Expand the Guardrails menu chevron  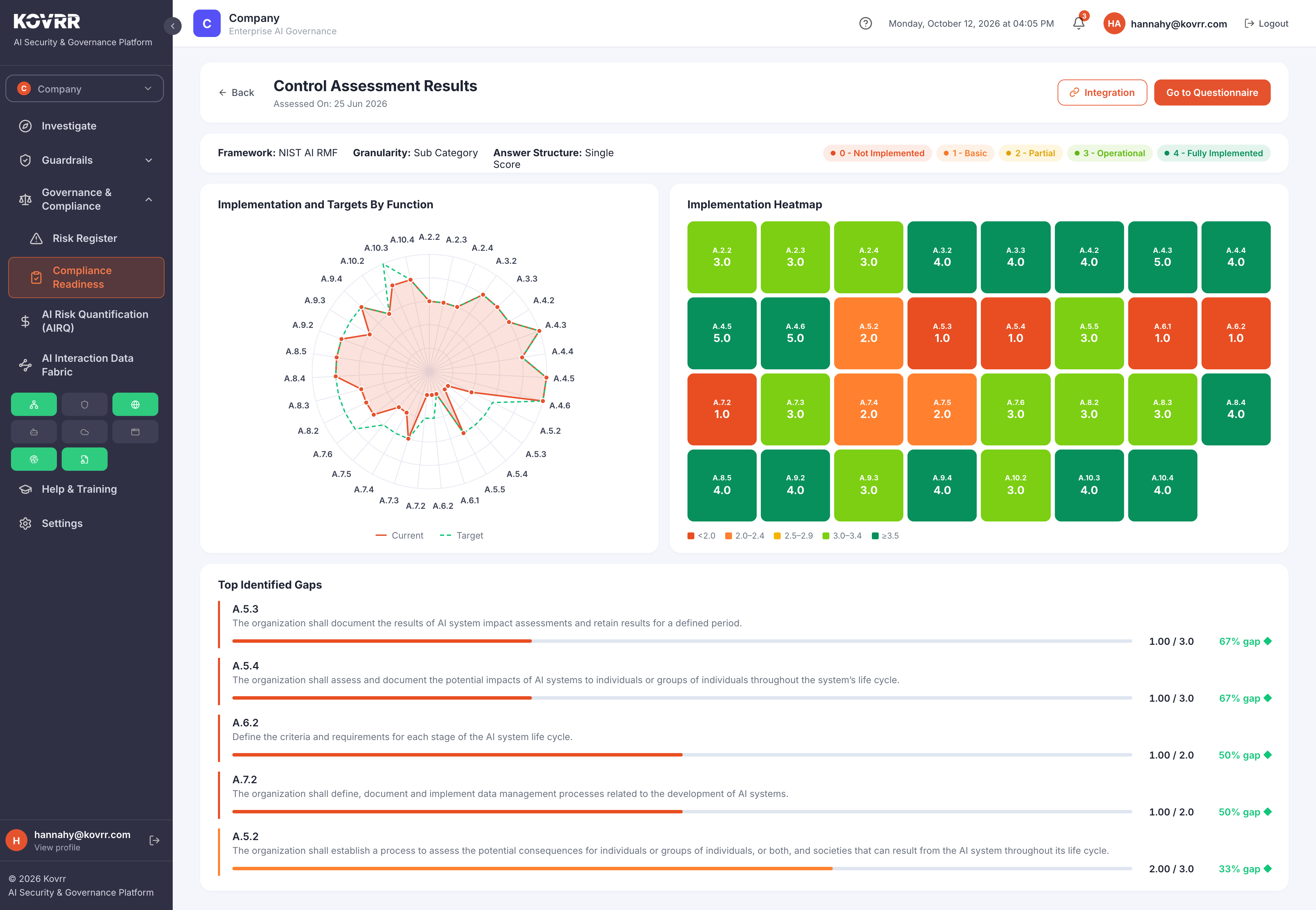(149, 160)
